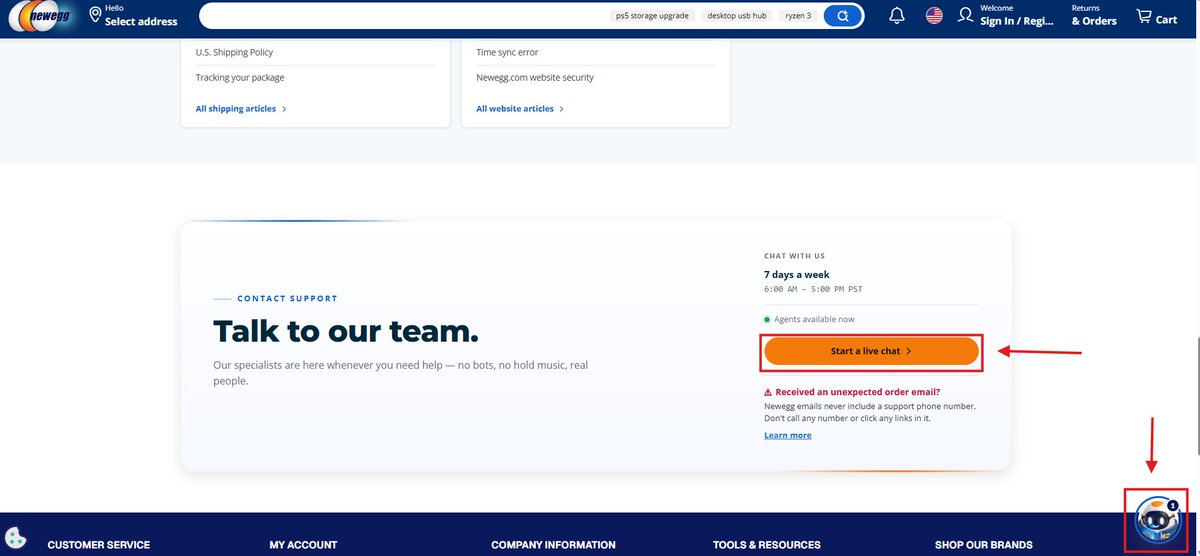Click 'Talk to our team.' heading

click(346, 331)
